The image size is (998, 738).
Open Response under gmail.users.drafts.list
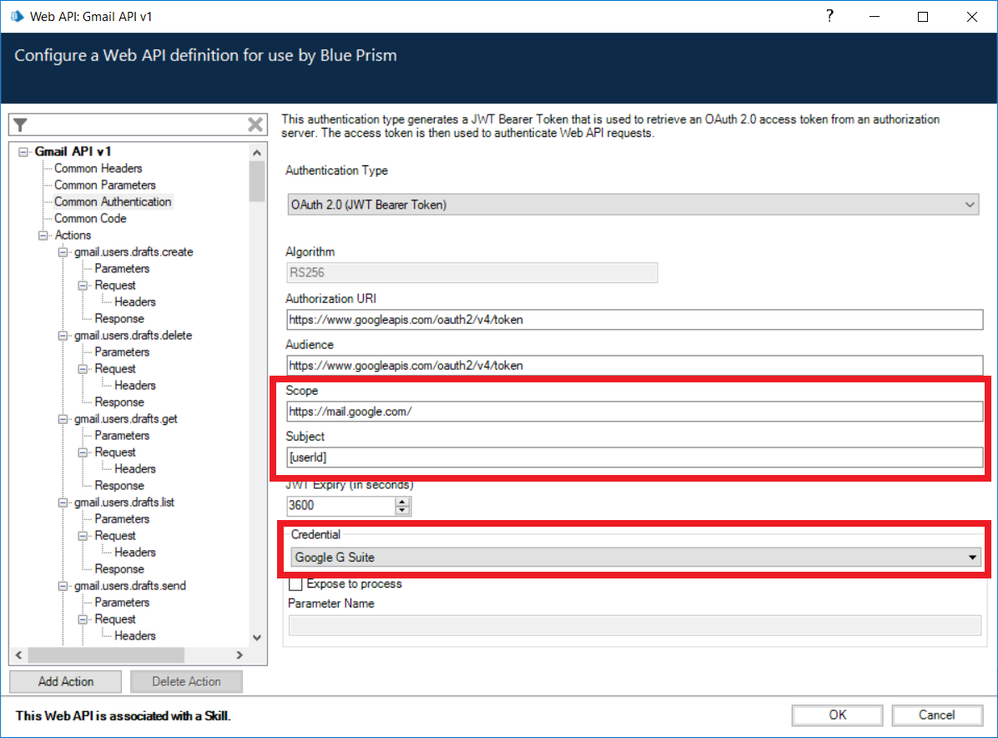pos(120,569)
